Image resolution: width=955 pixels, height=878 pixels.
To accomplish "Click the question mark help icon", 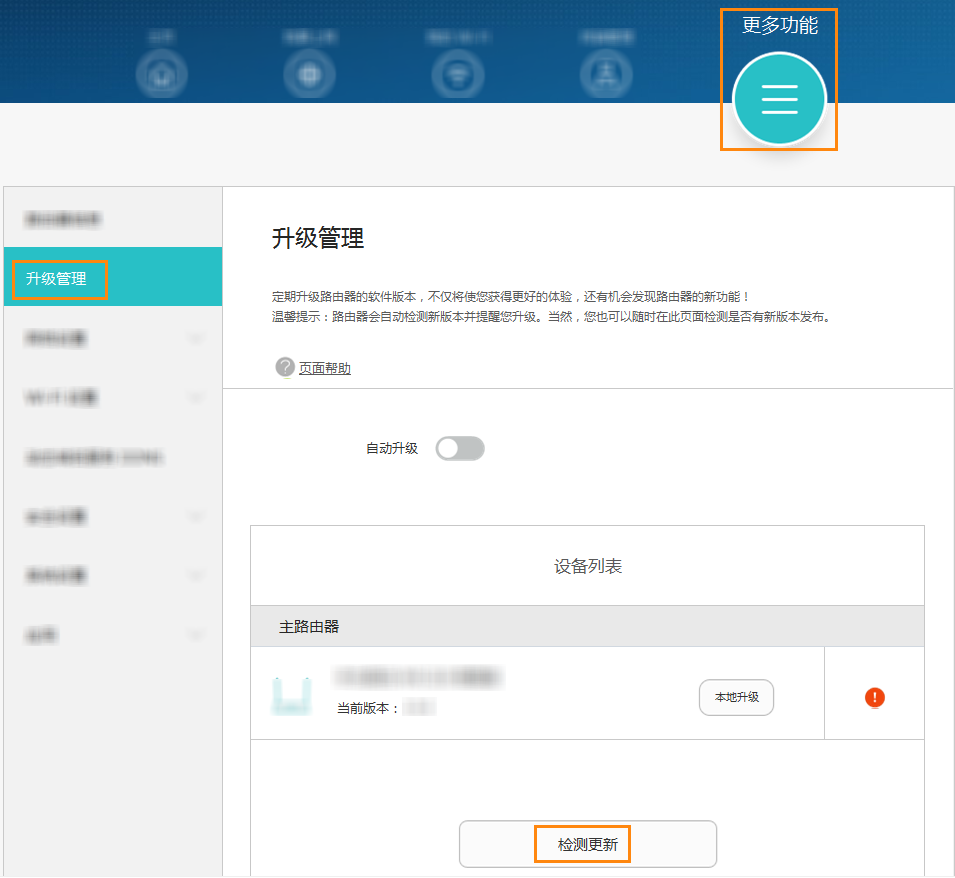I will point(285,367).
